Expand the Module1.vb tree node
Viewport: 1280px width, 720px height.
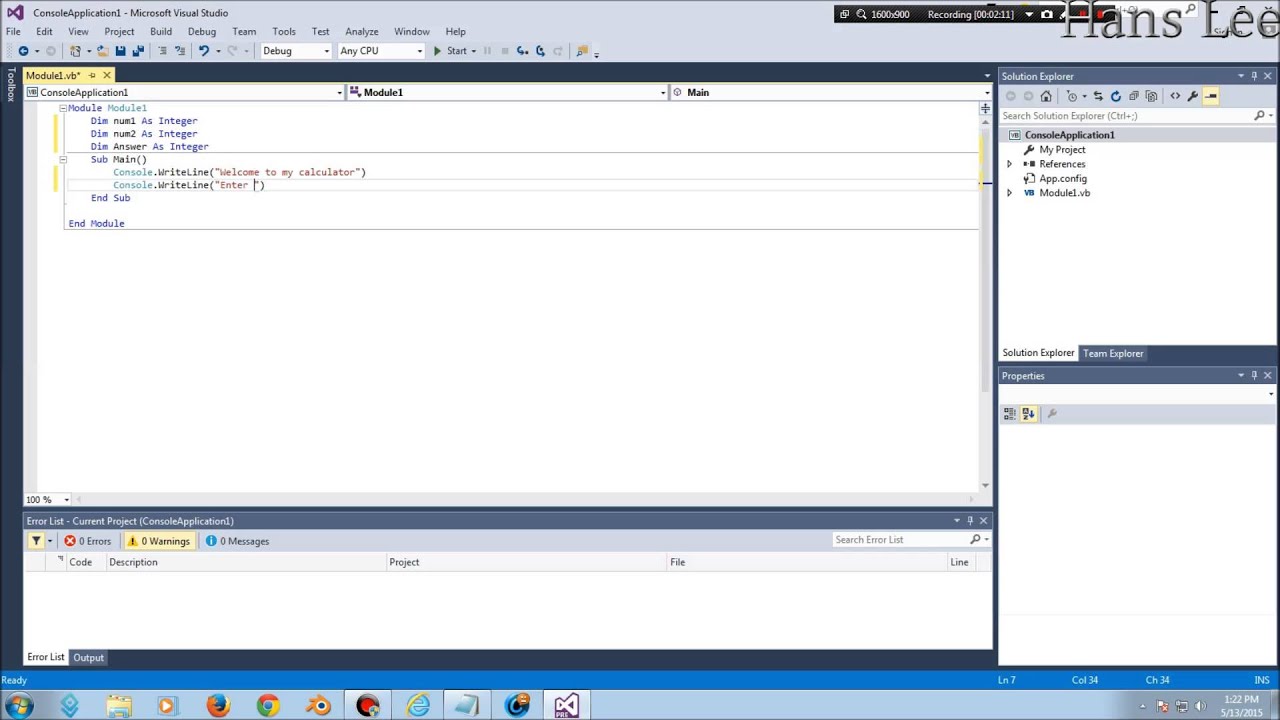(x=1009, y=193)
